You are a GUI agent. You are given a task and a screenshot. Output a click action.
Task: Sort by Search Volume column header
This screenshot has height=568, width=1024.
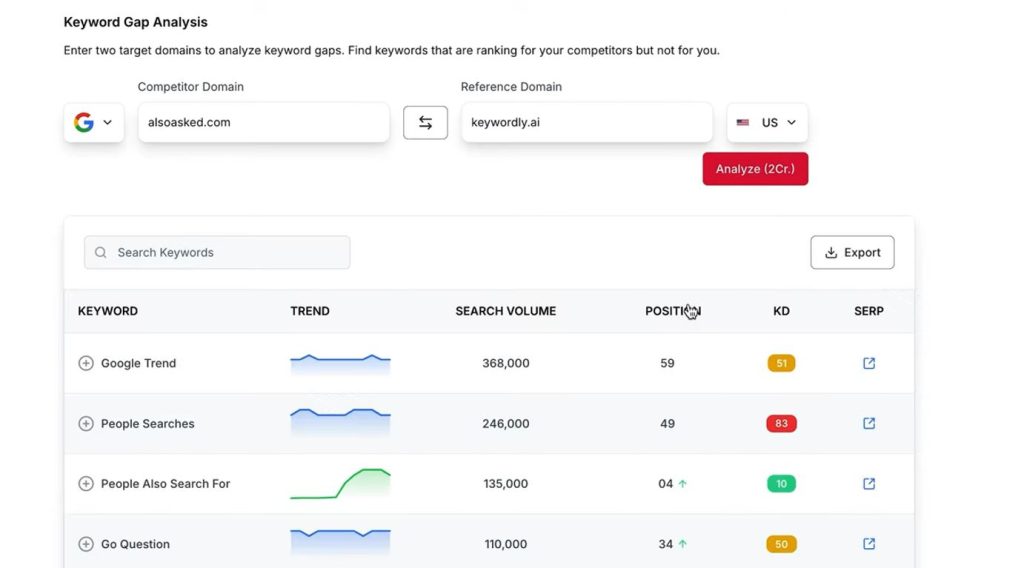click(505, 311)
